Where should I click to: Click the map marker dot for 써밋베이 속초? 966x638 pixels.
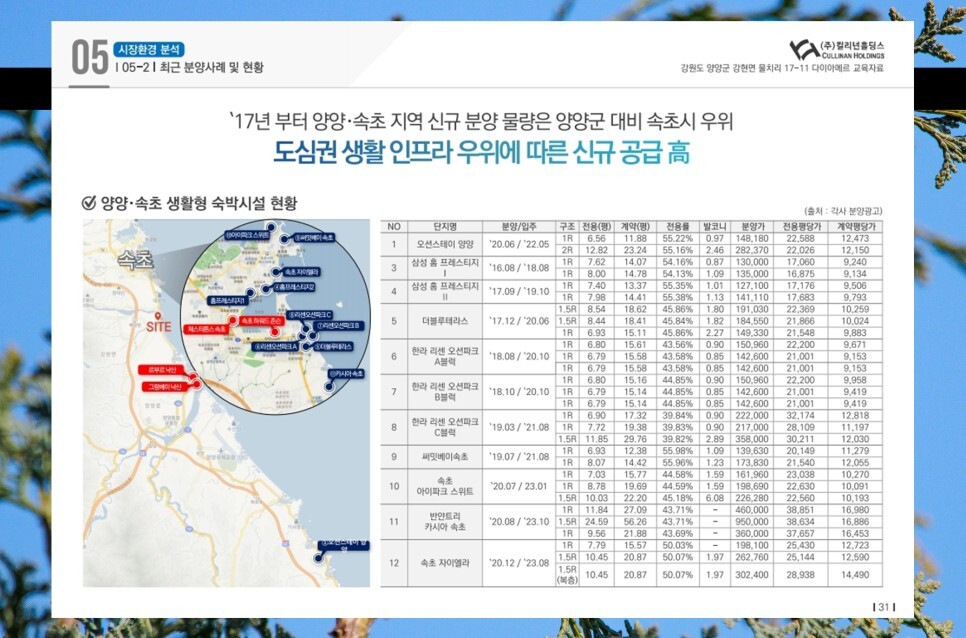(284, 239)
